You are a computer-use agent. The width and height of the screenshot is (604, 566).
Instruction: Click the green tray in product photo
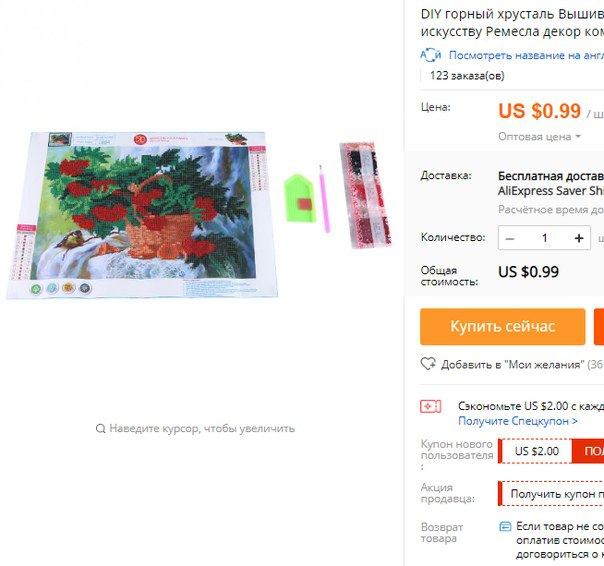[300, 198]
